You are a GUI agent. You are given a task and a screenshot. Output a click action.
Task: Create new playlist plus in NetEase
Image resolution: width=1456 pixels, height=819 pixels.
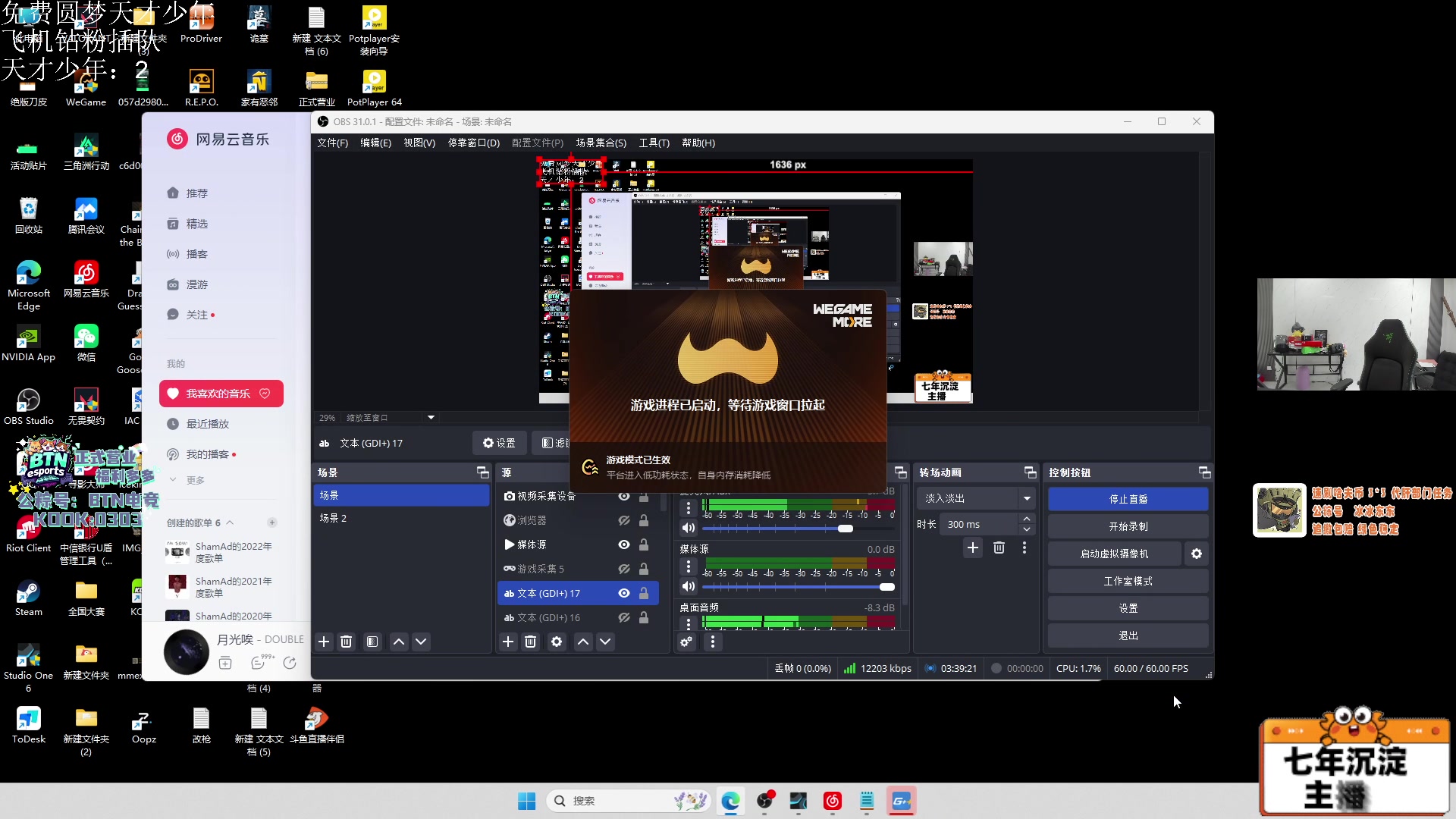pos(272,522)
